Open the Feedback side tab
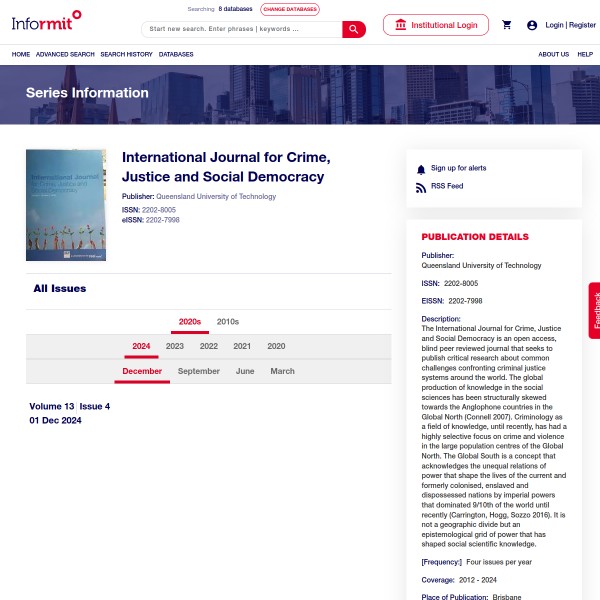 [595, 310]
